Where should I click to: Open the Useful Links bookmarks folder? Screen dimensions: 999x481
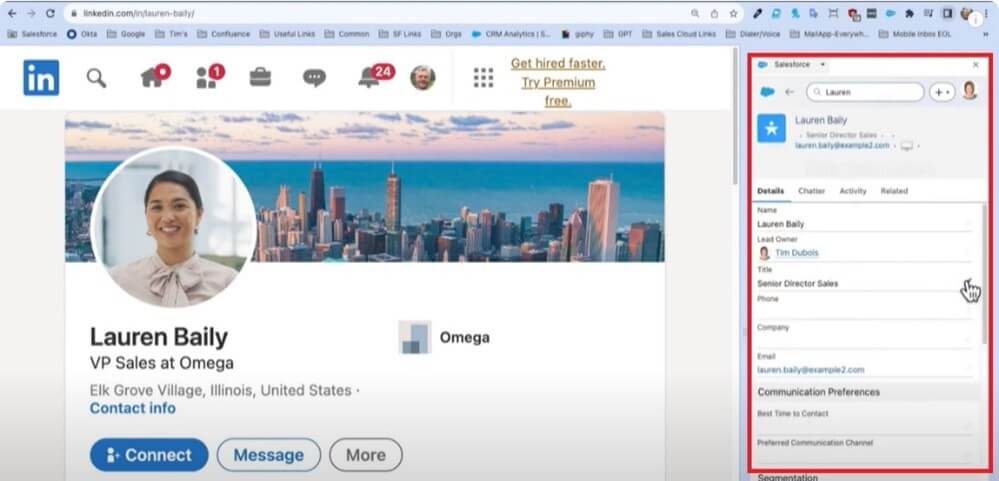pos(287,34)
